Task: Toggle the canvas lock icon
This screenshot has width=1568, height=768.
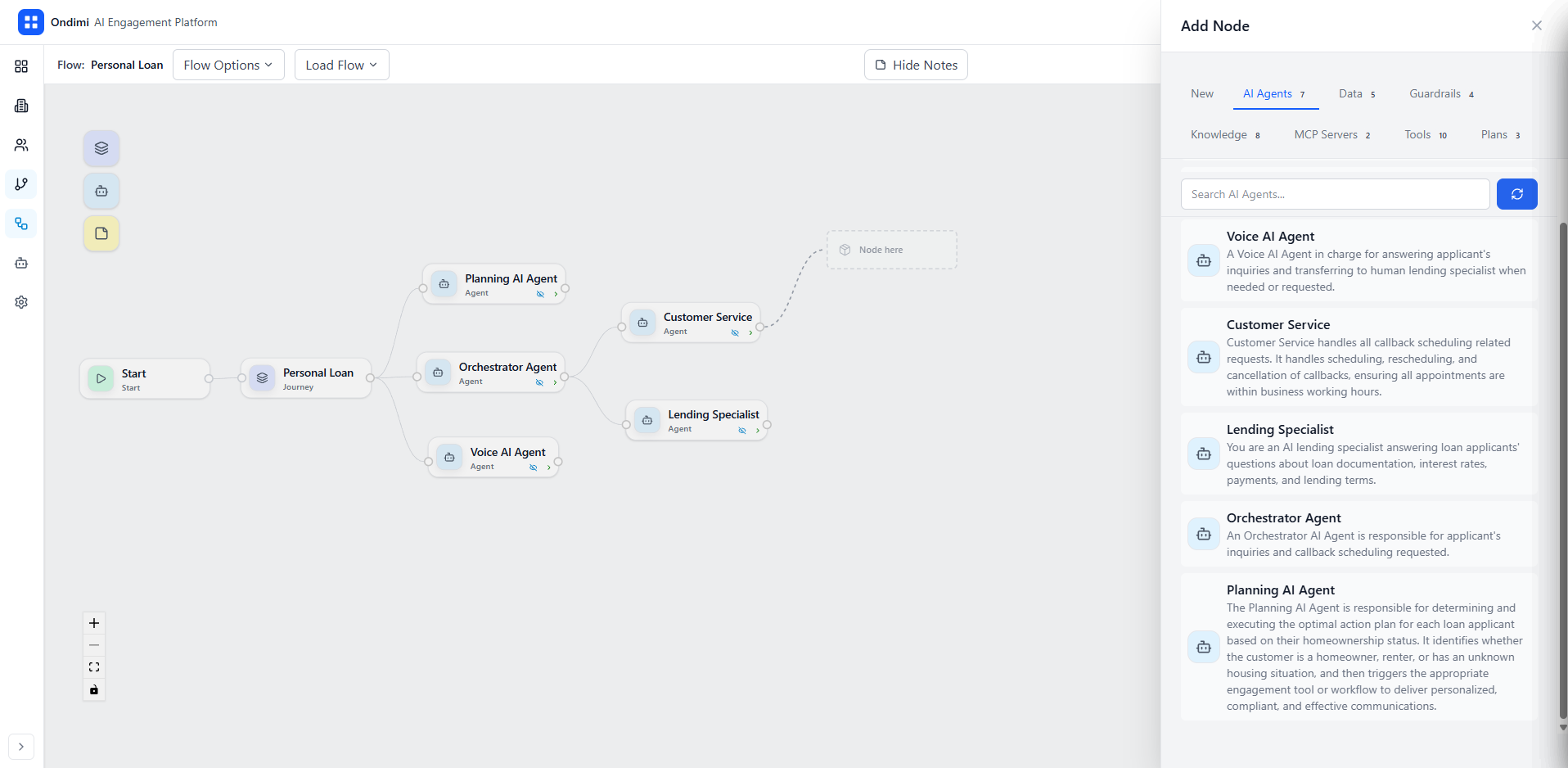Action: click(x=93, y=689)
